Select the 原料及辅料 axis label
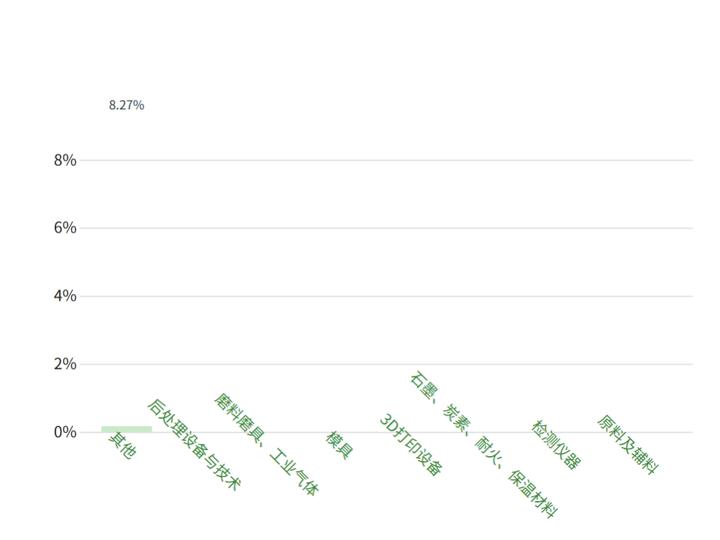Image resolution: width=720 pixels, height=540 pixels. 628,444
